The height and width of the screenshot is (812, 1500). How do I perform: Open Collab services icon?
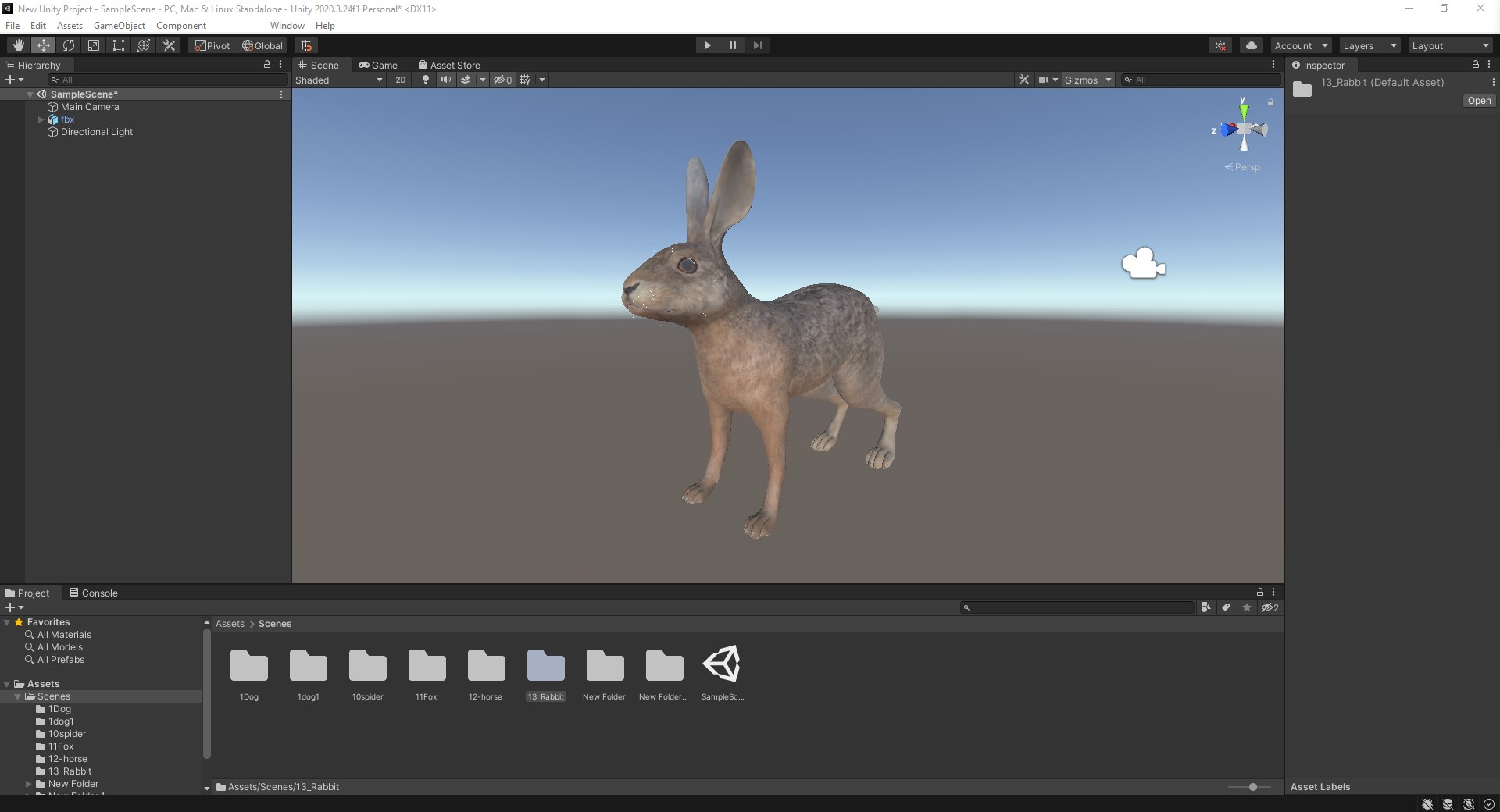[1220, 45]
